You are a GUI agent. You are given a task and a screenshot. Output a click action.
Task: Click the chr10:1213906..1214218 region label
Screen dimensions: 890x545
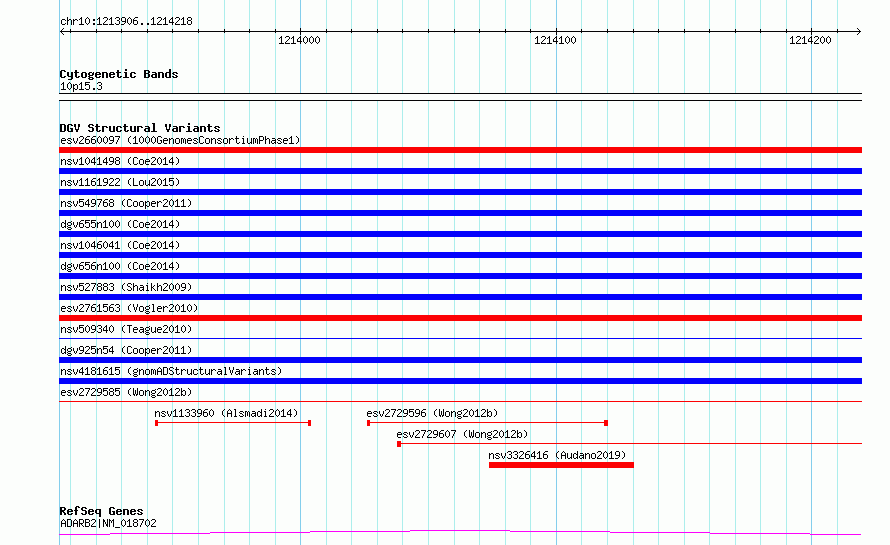[x=127, y=22]
